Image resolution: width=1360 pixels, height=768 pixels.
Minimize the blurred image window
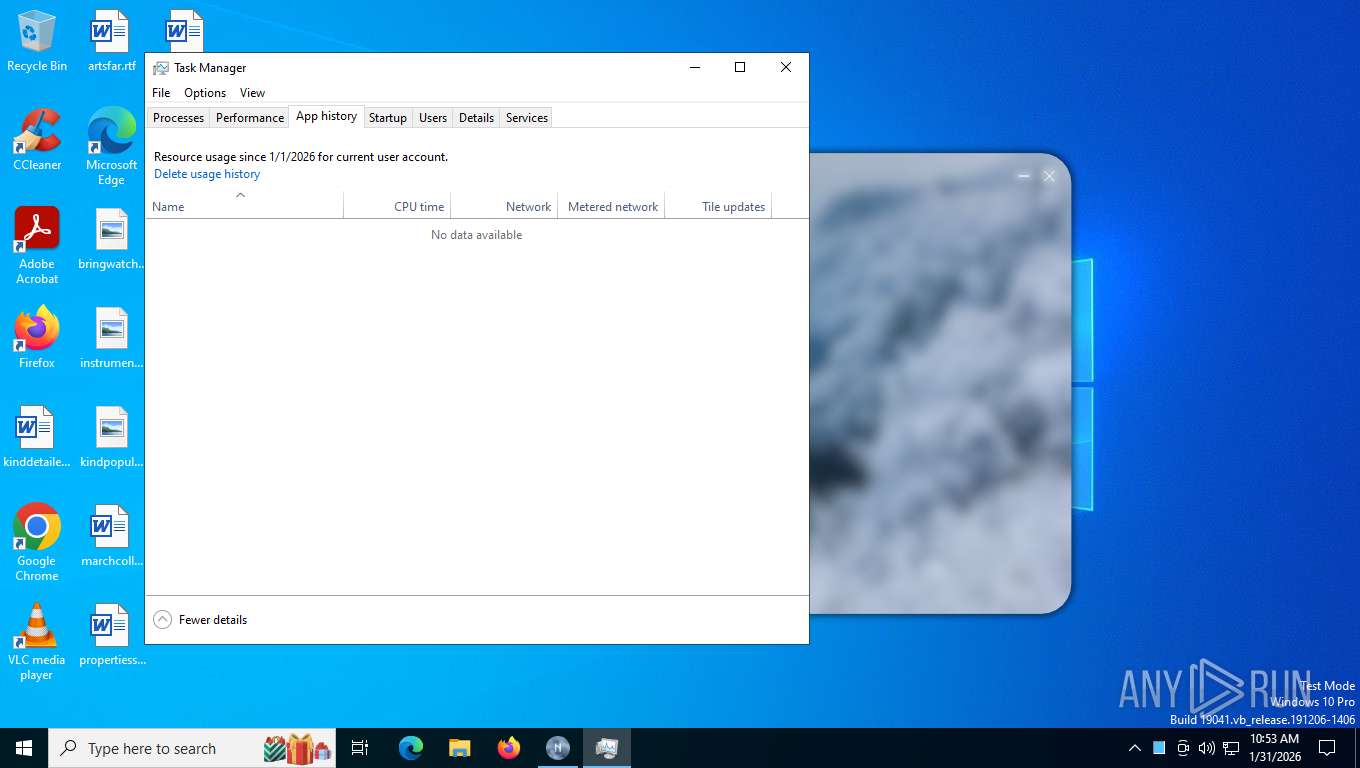(1023, 176)
